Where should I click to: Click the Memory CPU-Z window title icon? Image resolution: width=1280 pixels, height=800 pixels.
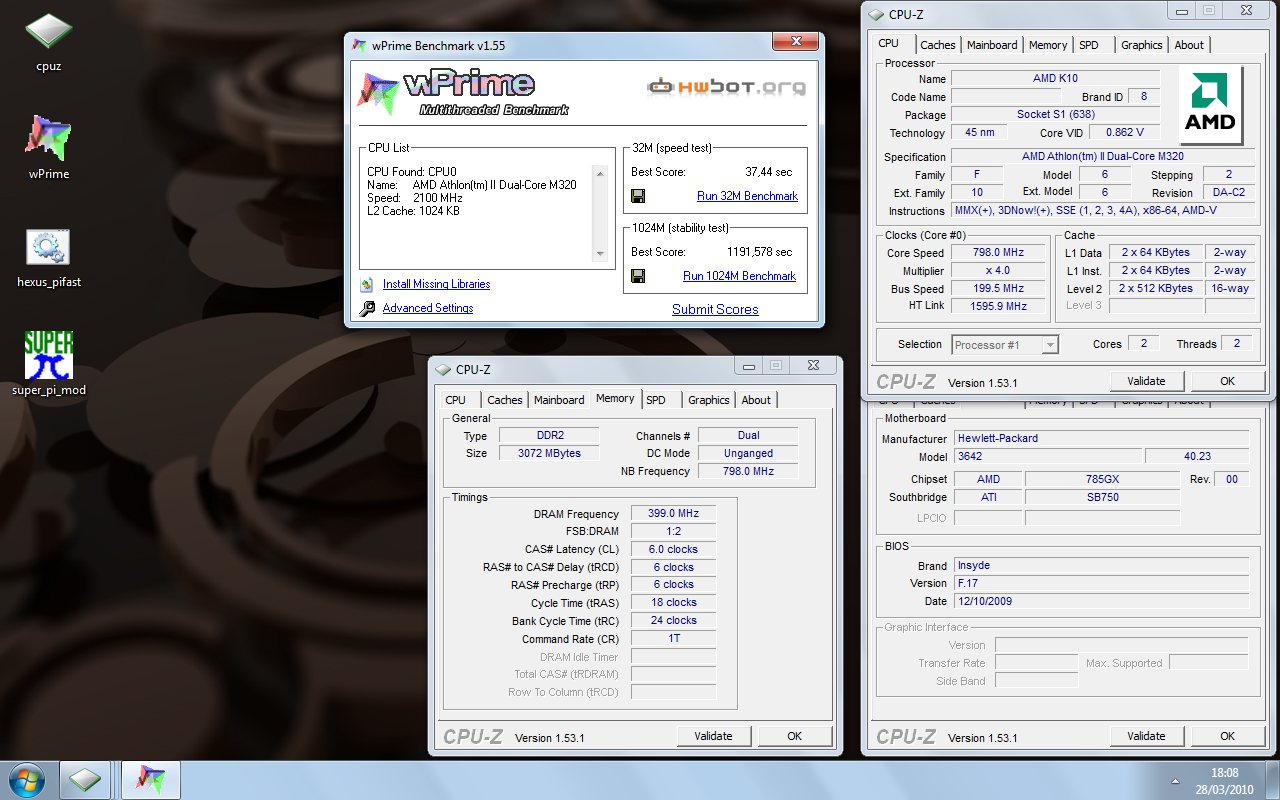tap(443, 369)
